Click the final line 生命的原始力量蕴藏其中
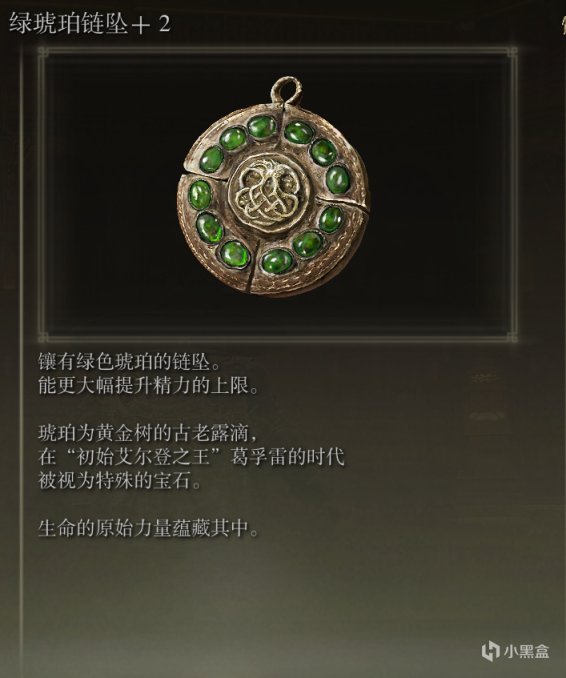 click(148, 528)
